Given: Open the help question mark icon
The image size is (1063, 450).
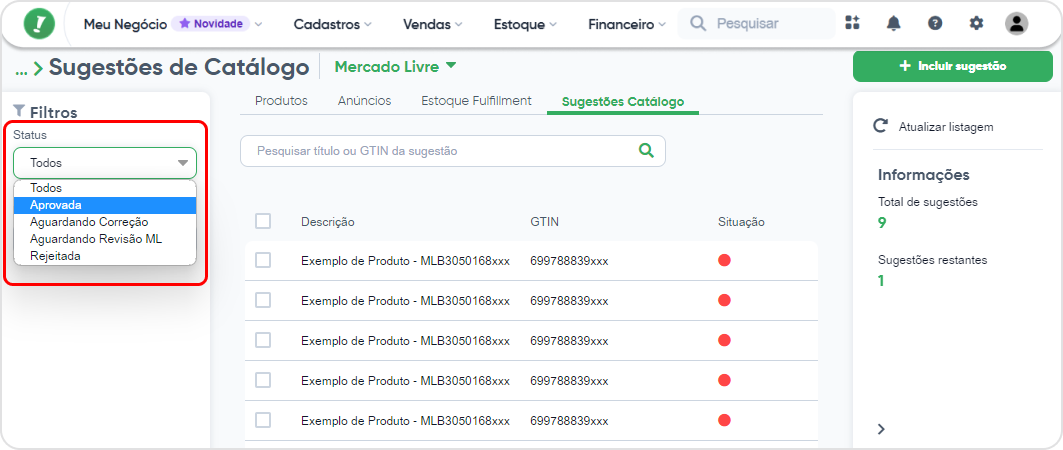Looking at the screenshot, I should pyautogui.click(x=935, y=23).
